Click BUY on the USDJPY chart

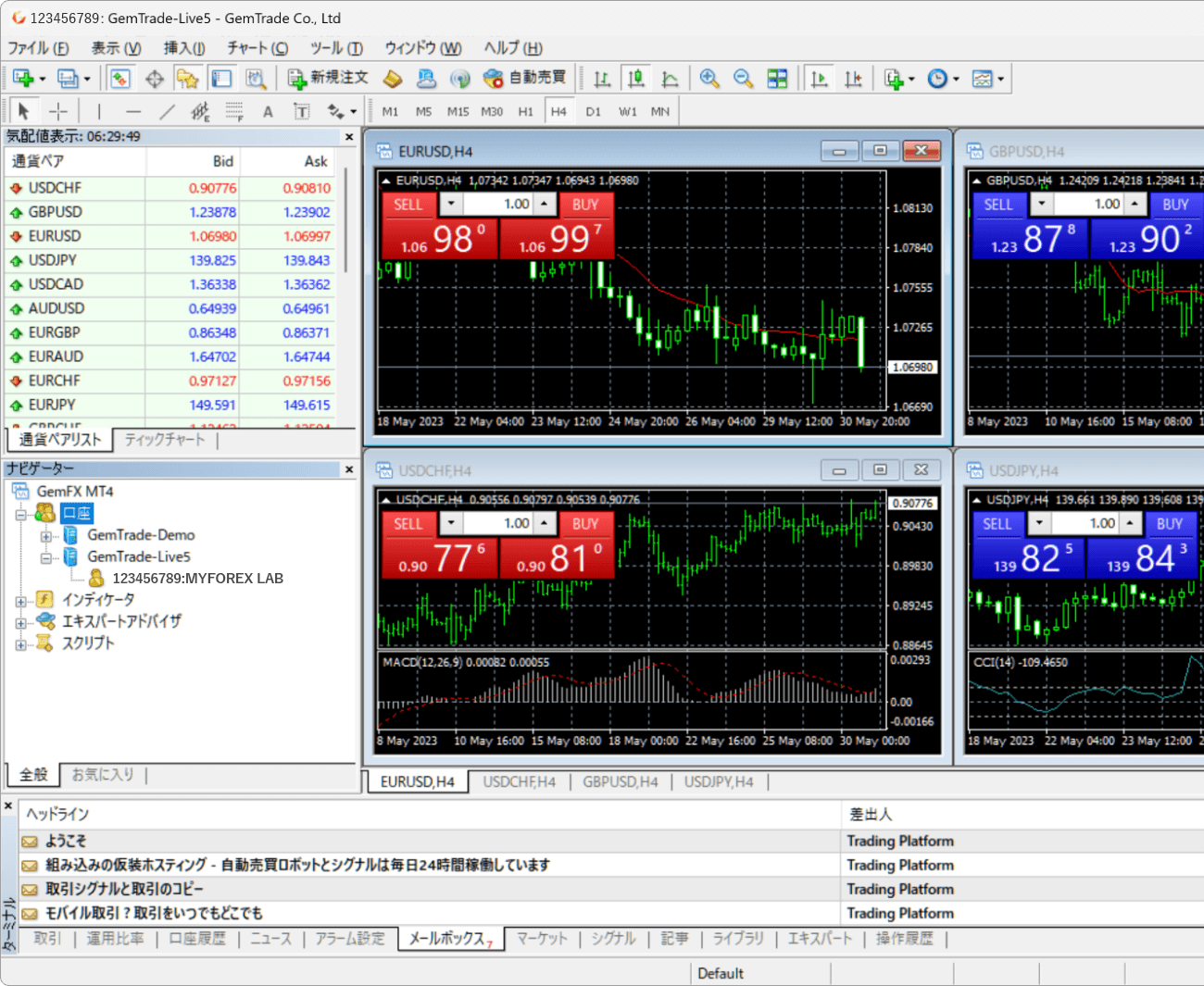tap(1170, 524)
